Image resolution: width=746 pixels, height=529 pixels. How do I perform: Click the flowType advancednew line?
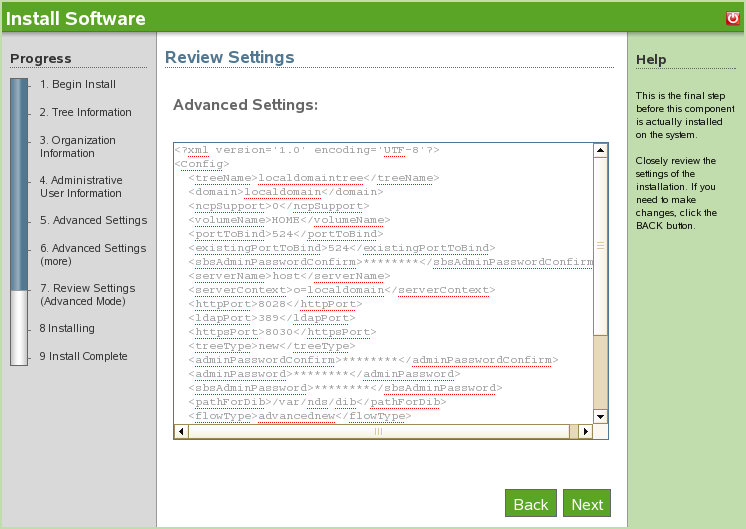[300, 416]
